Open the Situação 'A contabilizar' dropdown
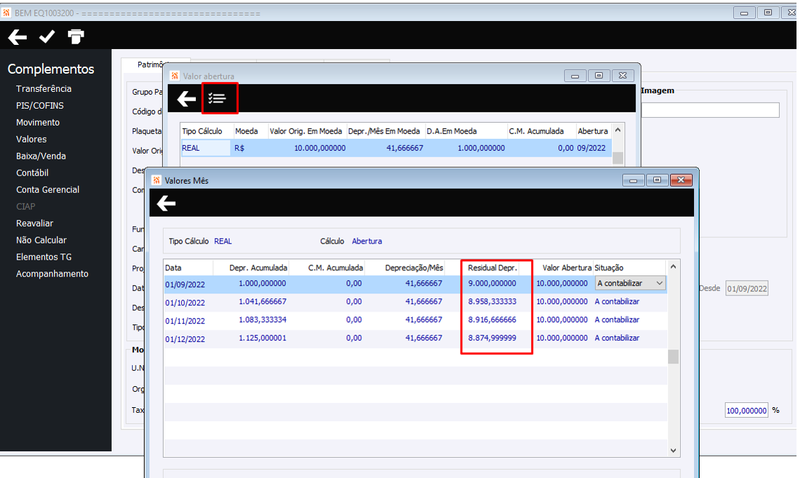 tap(631, 283)
